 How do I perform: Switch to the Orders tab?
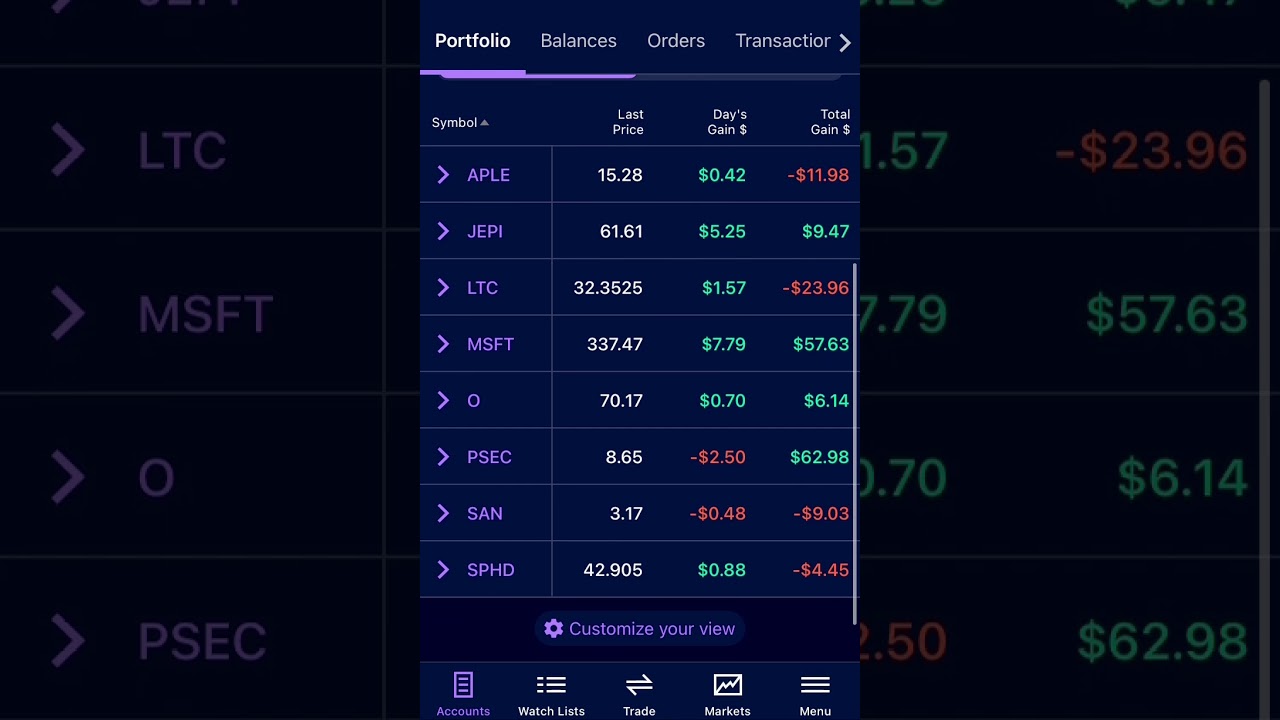point(676,41)
